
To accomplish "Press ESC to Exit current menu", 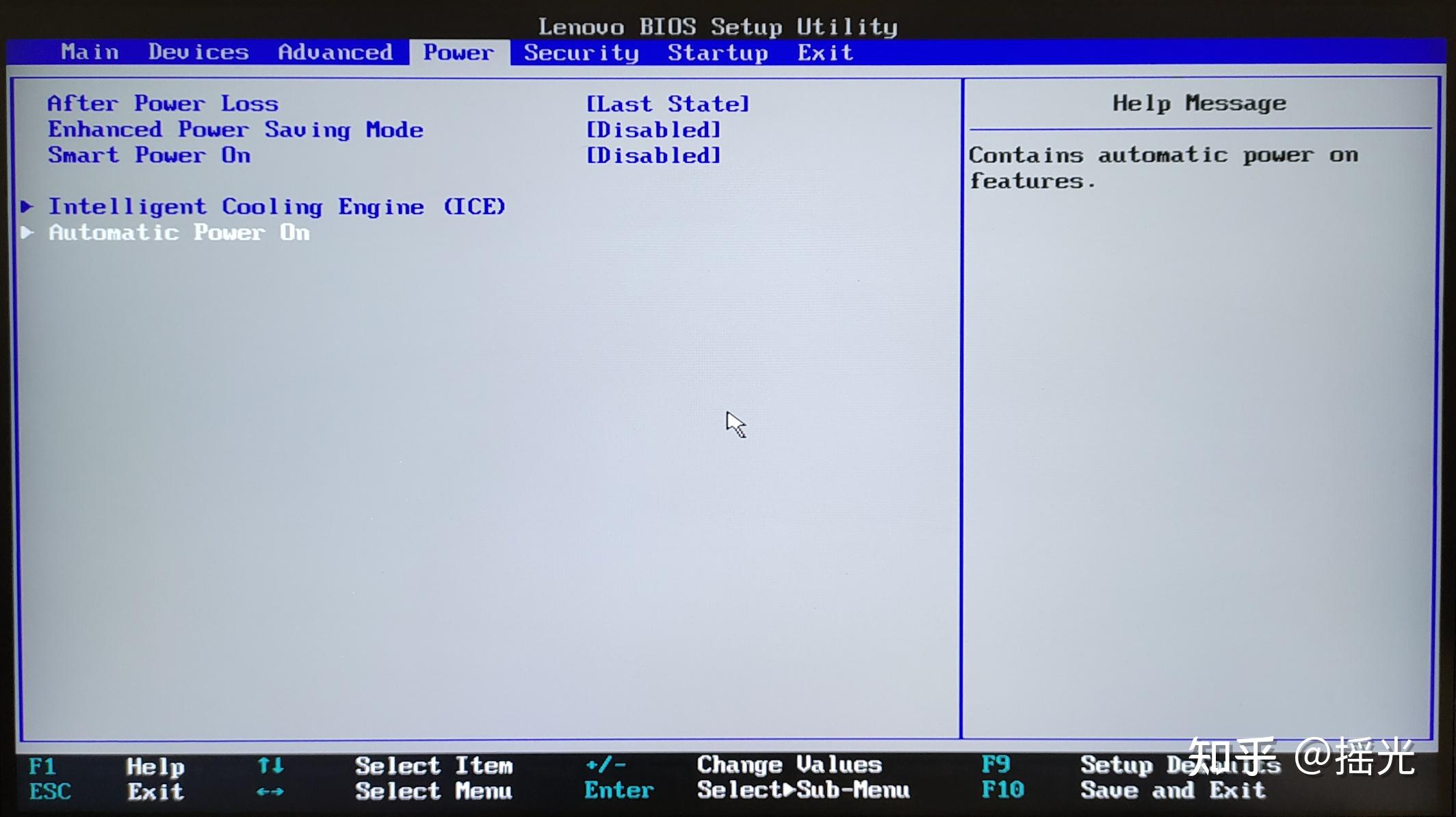I will click(45, 792).
